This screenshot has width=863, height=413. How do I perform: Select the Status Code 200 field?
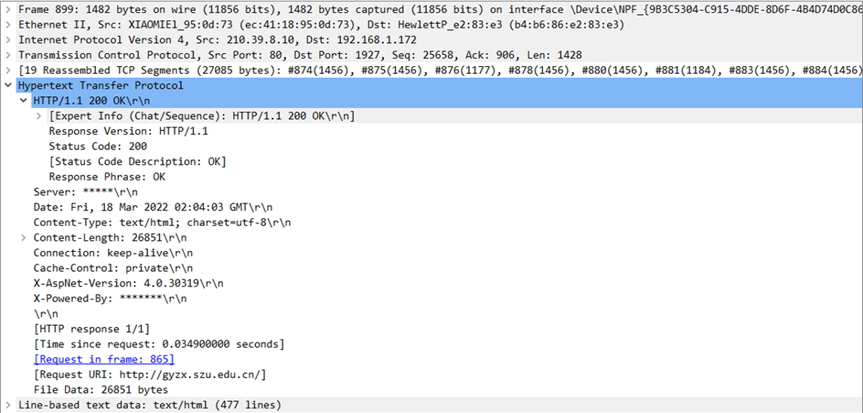[98, 146]
